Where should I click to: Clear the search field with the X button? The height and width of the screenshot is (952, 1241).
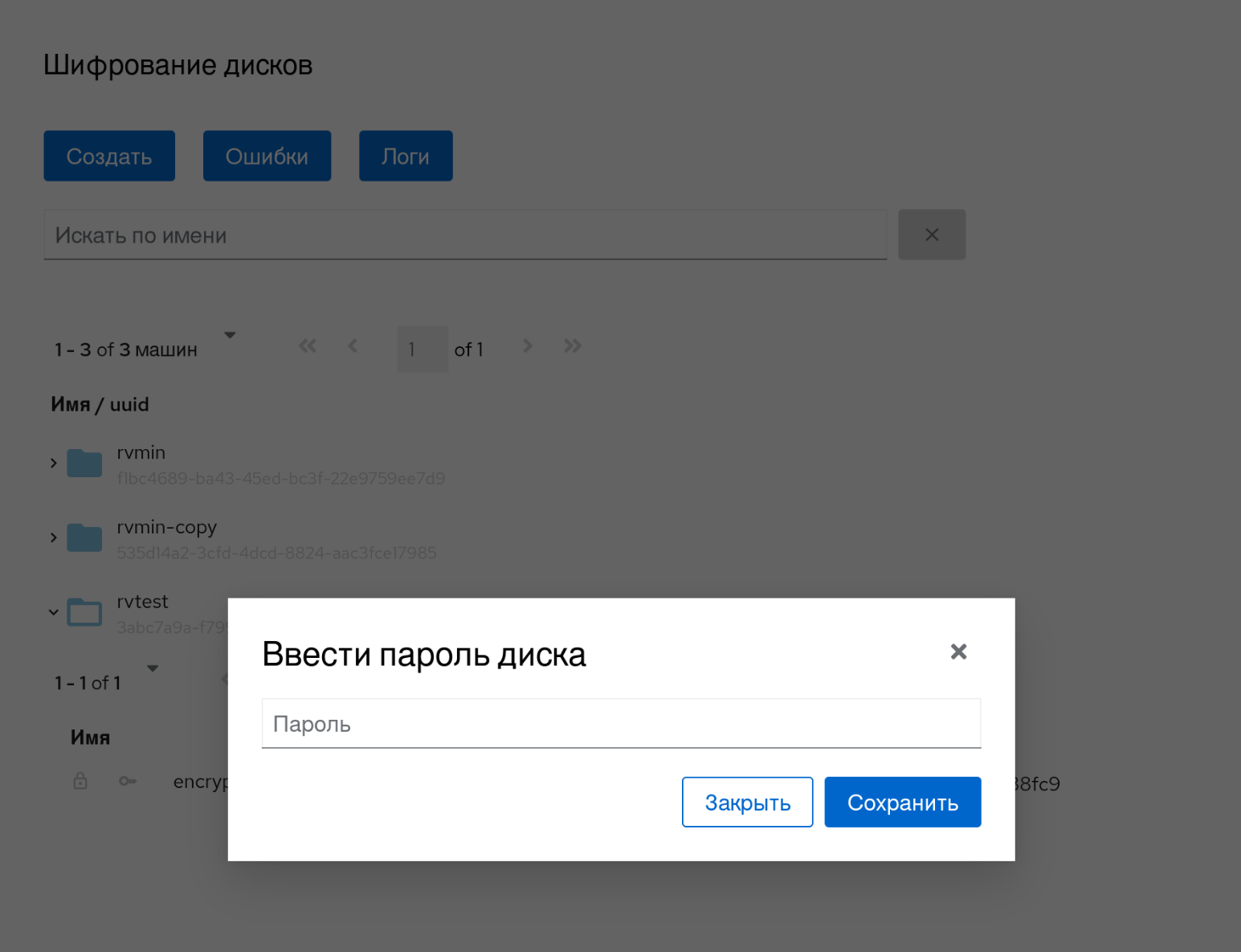coord(932,235)
